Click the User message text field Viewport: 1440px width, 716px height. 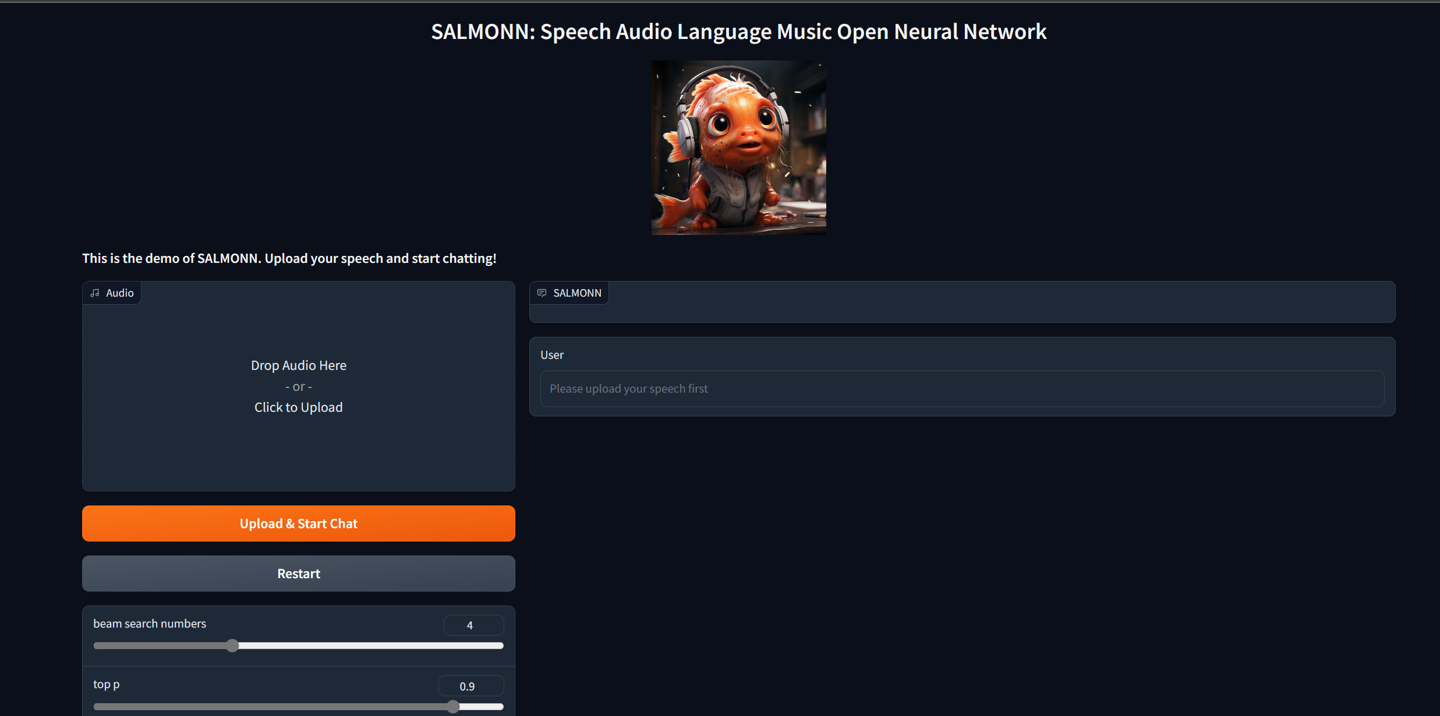click(962, 388)
